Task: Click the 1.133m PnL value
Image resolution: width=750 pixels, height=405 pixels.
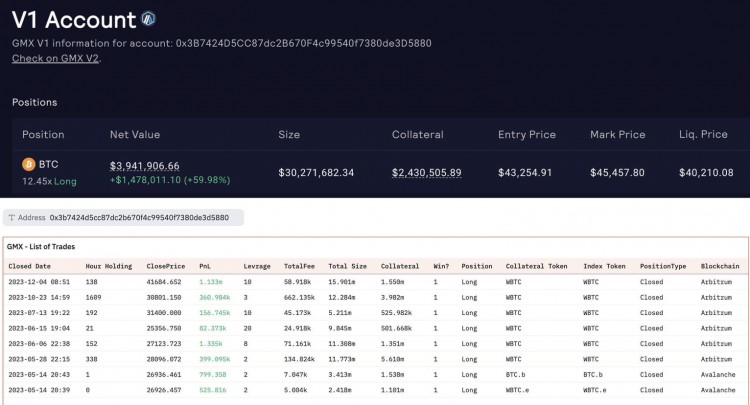Action: 210,282
